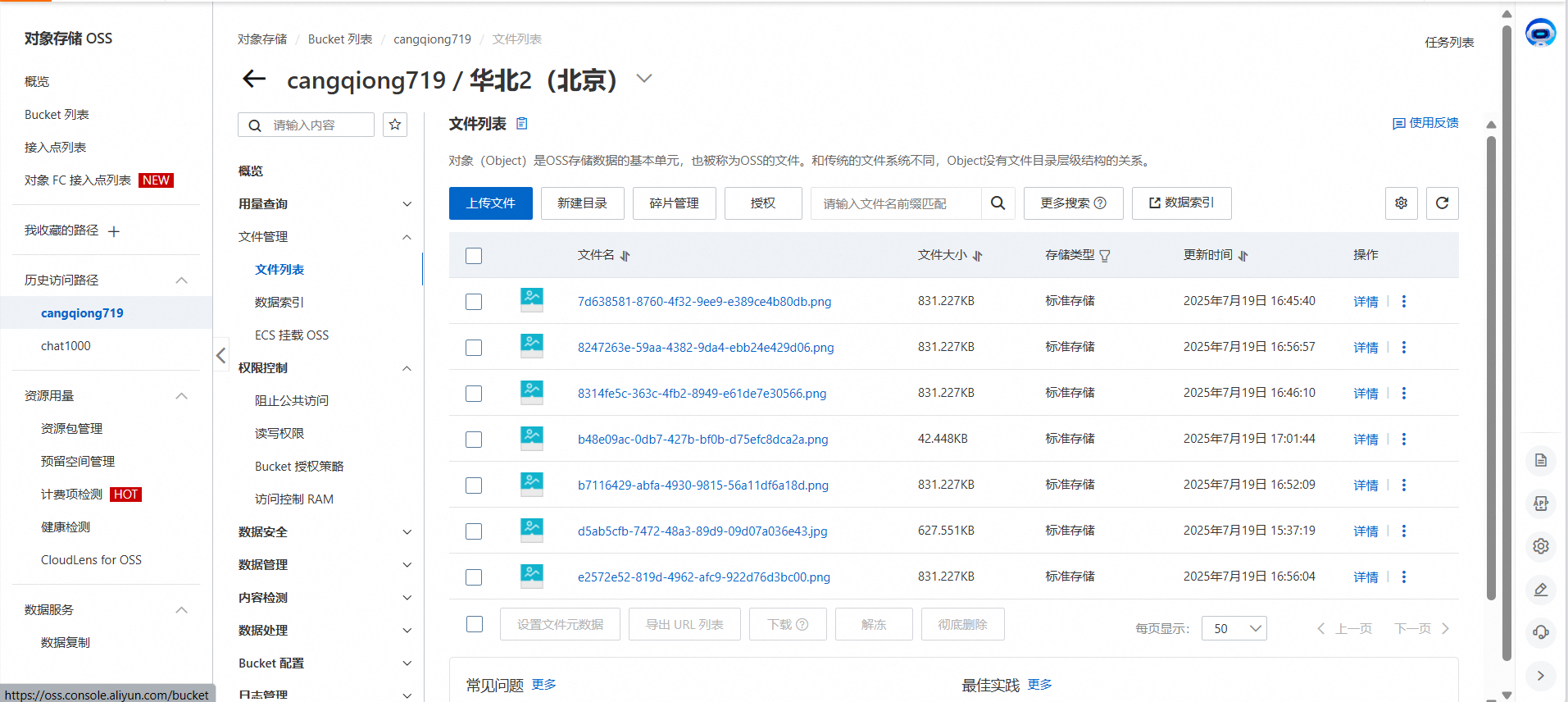Sort by 更新时间 column icon
The height and width of the screenshot is (702, 1568).
tap(1243, 256)
